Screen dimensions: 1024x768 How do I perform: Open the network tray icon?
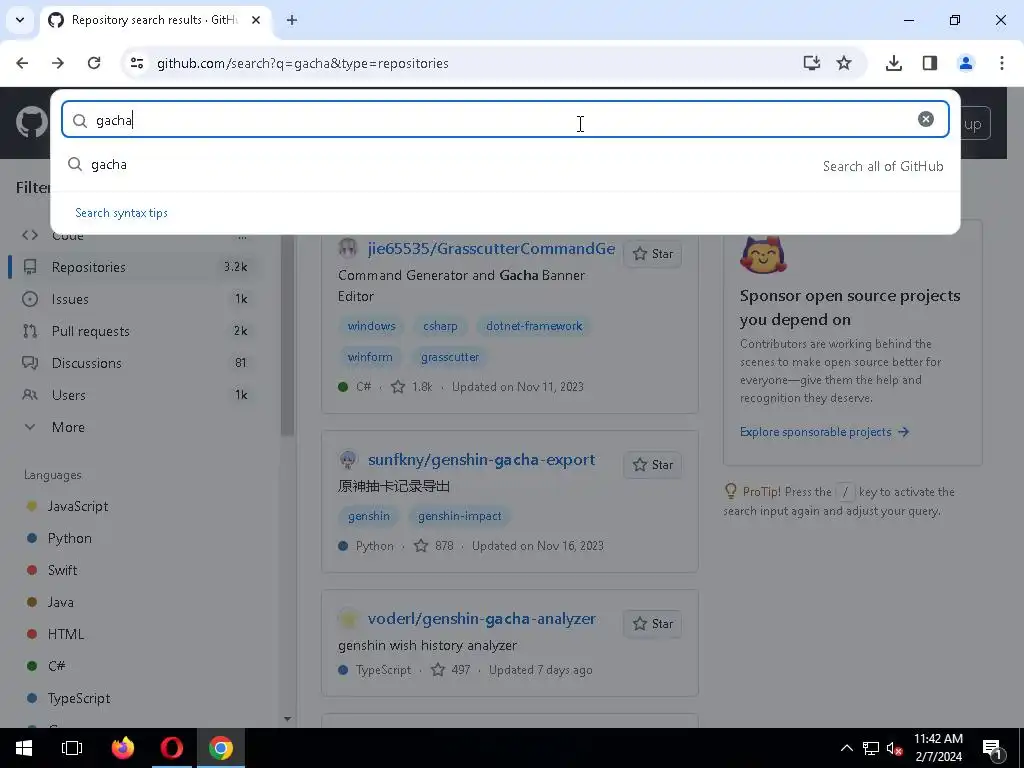tap(871, 748)
